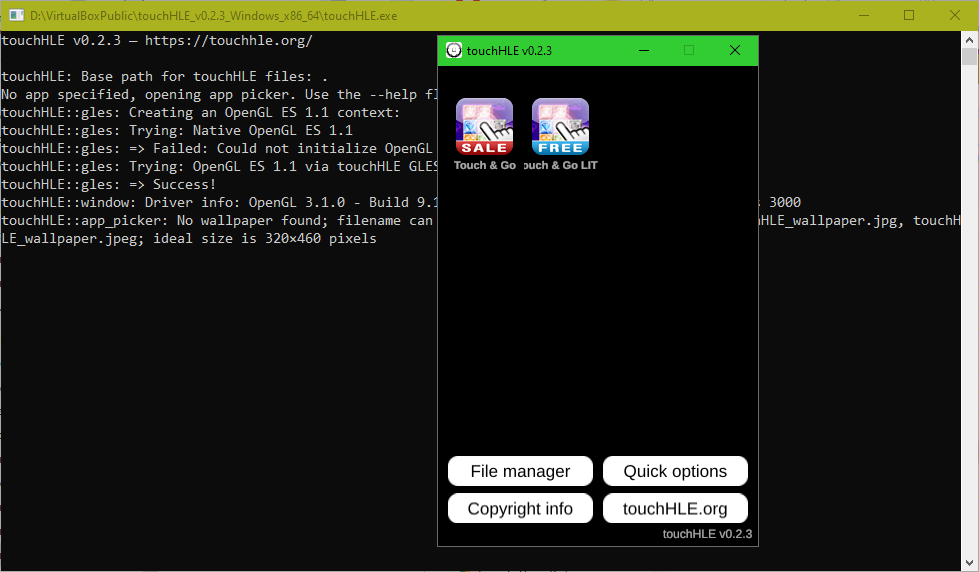Click the 'Creating an OpenGL ES 1.1 context' line
The image size is (979, 572).
click(200, 113)
